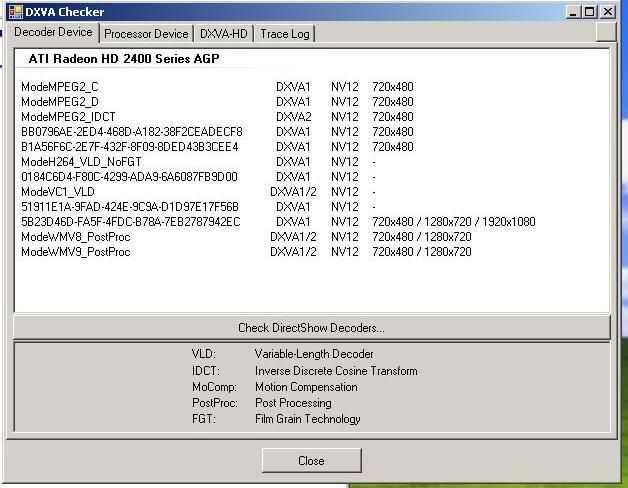Viewport: 628px width, 488px height.
Task: Click the MoComp: legend label
Action: click(214, 387)
